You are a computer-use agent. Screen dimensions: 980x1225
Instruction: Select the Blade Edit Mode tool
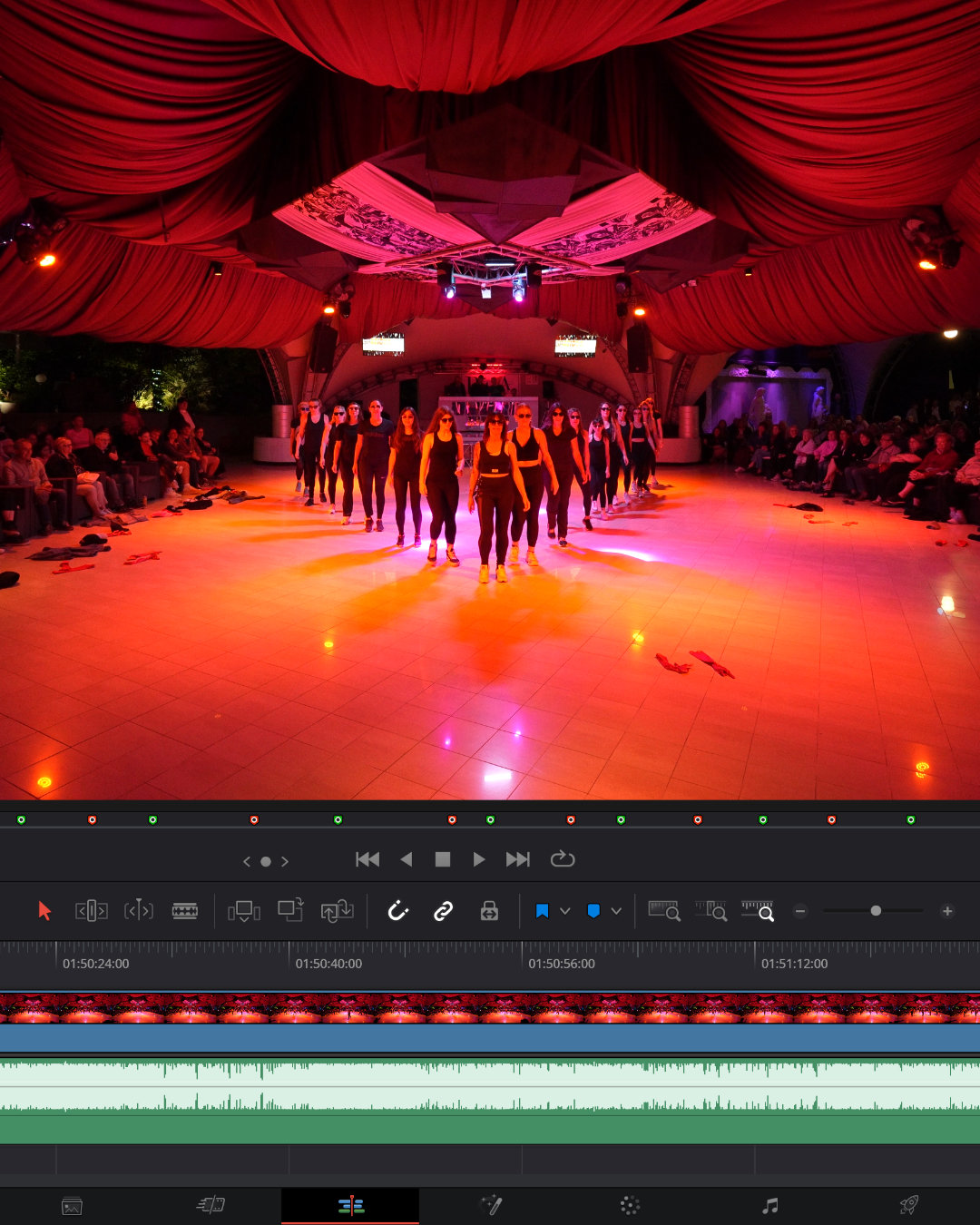click(185, 911)
